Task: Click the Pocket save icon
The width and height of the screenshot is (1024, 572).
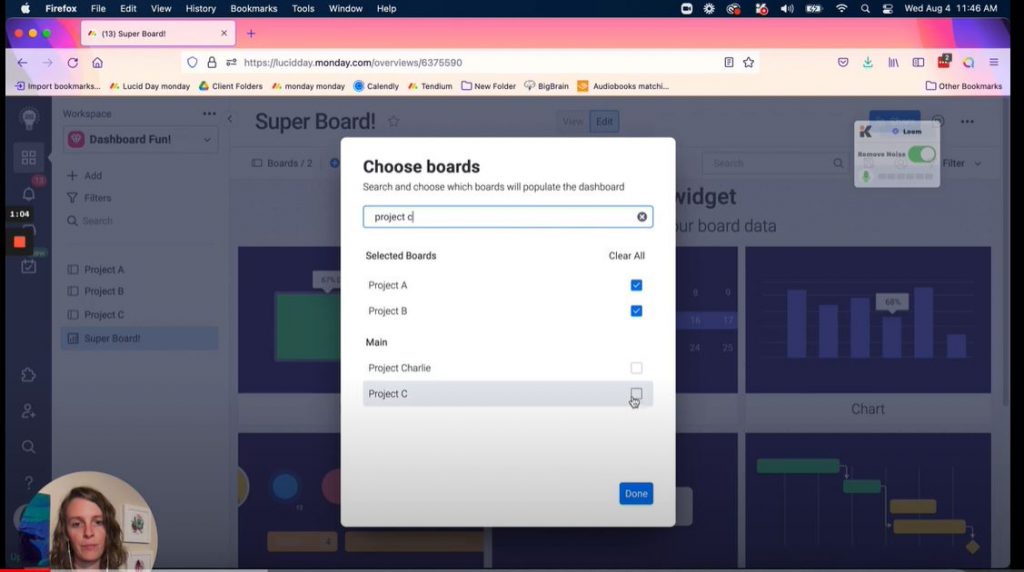Action: pos(843,63)
